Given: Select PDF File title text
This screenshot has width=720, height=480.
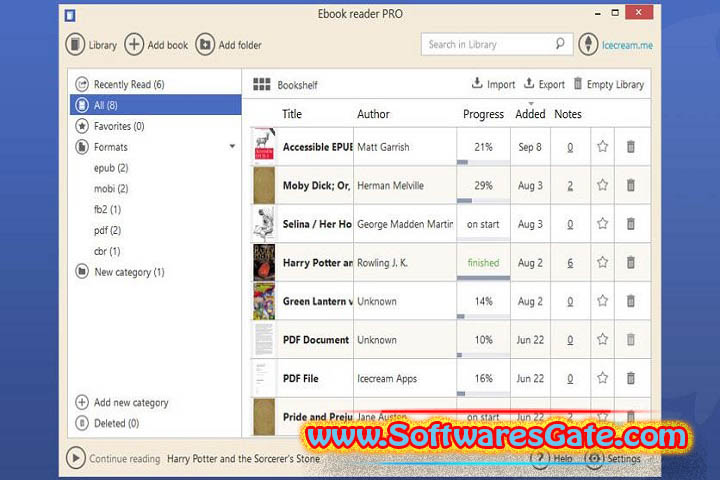Looking at the screenshot, I should [x=301, y=378].
